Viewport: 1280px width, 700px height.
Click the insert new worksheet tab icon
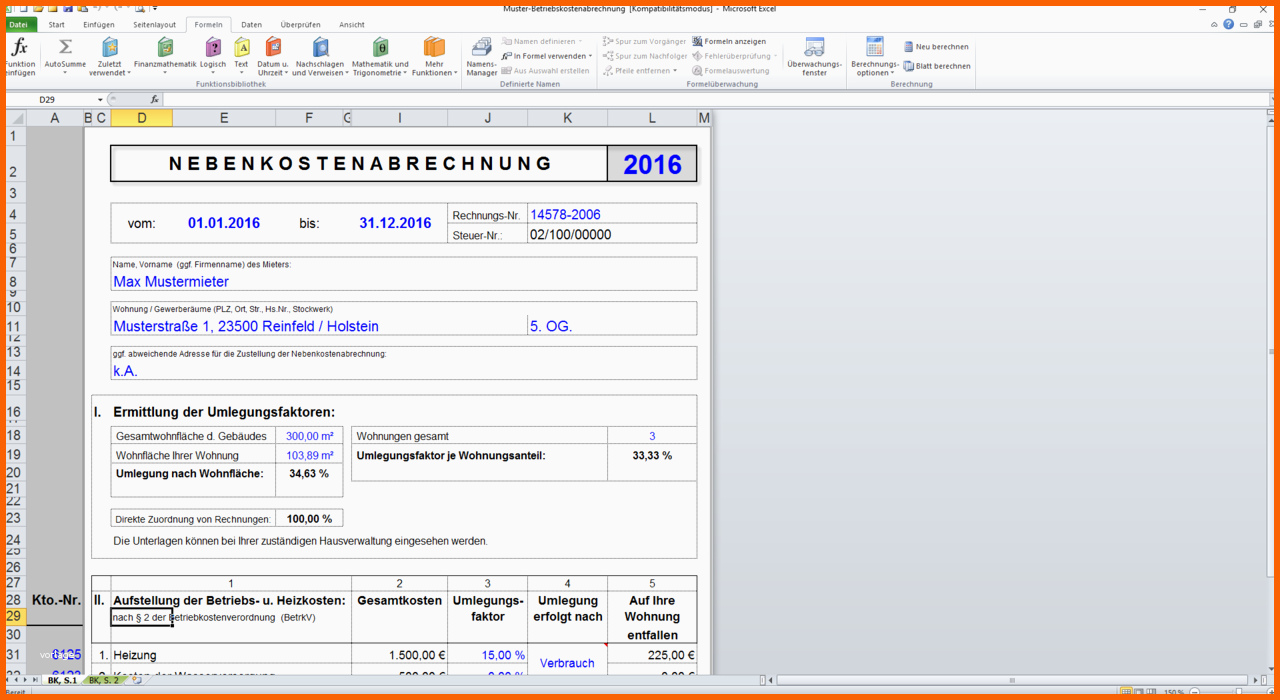[138, 680]
